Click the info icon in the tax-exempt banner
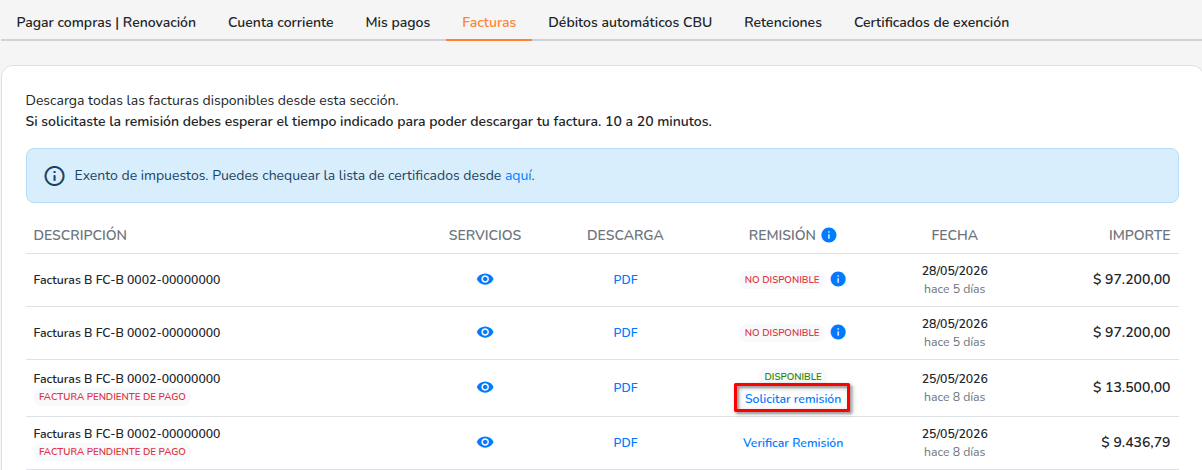The height and width of the screenshot is (470, 1202). (55, 176)
